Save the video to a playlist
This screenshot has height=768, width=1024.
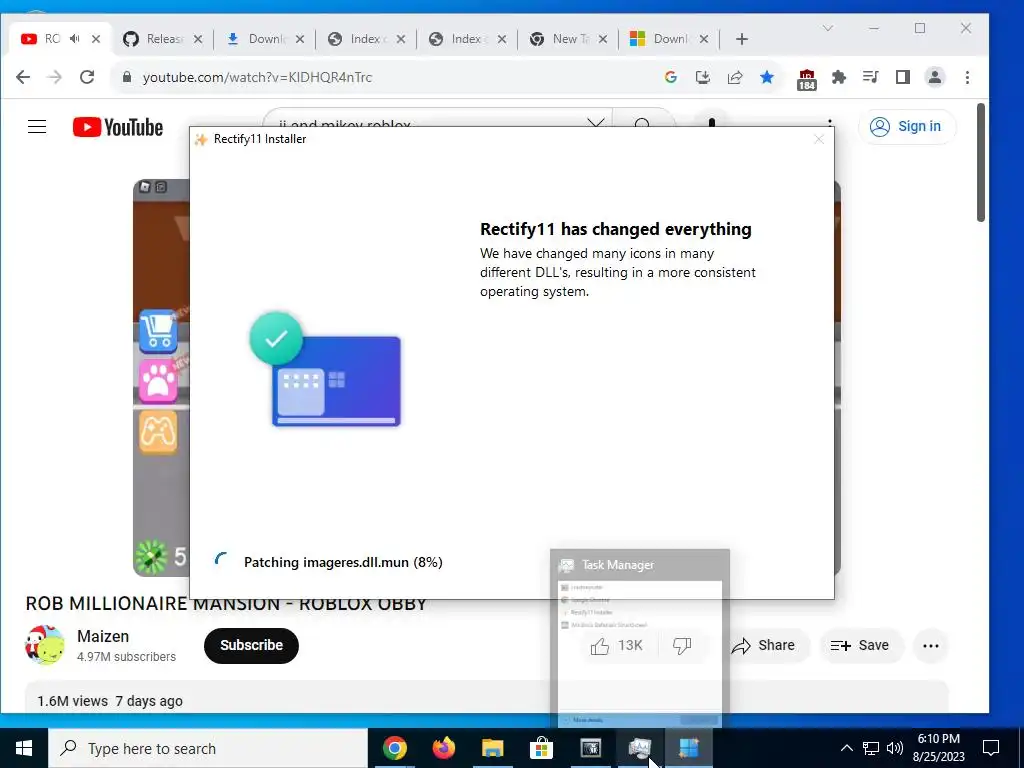(860, 645)
